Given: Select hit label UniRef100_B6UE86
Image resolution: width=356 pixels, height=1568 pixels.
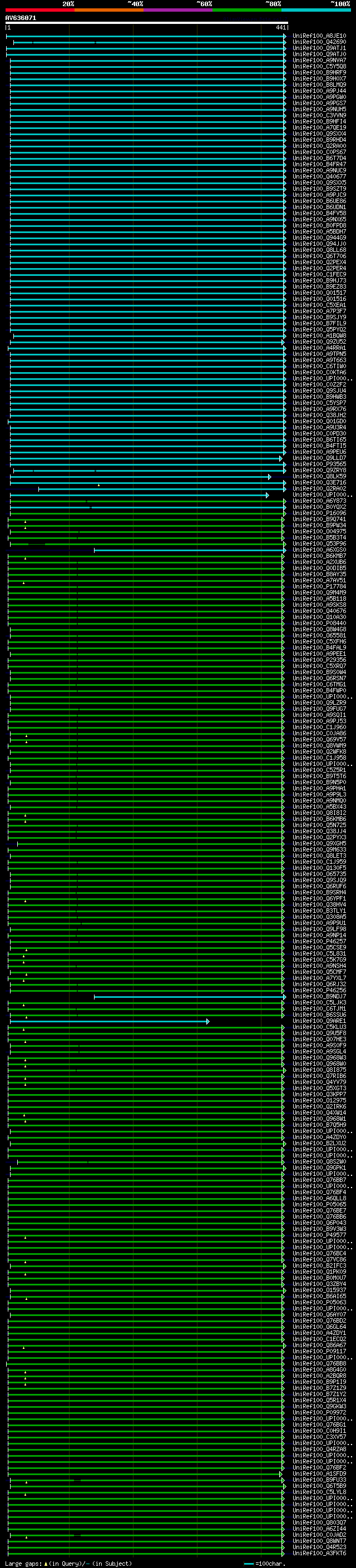Looking at the screenshot, I should pos(319,201).
